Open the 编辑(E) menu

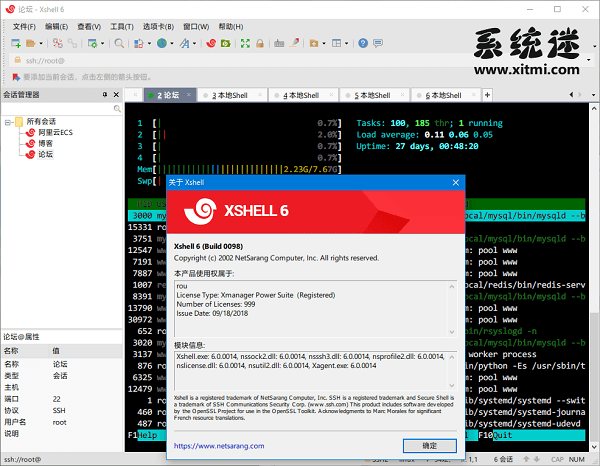pyautogui.click(x=56, y=26)
